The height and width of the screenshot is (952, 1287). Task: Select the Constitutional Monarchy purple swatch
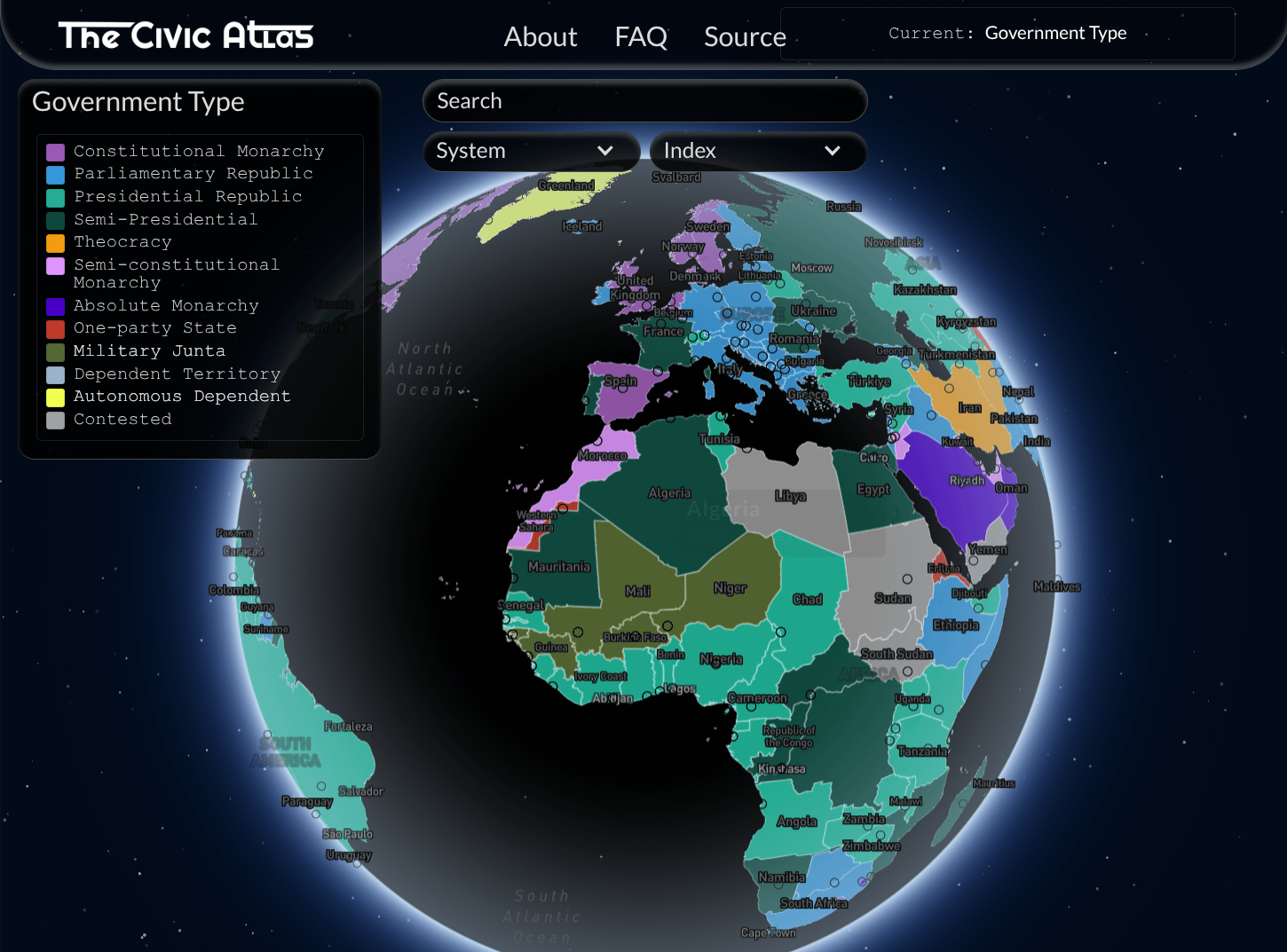(56, 153)
